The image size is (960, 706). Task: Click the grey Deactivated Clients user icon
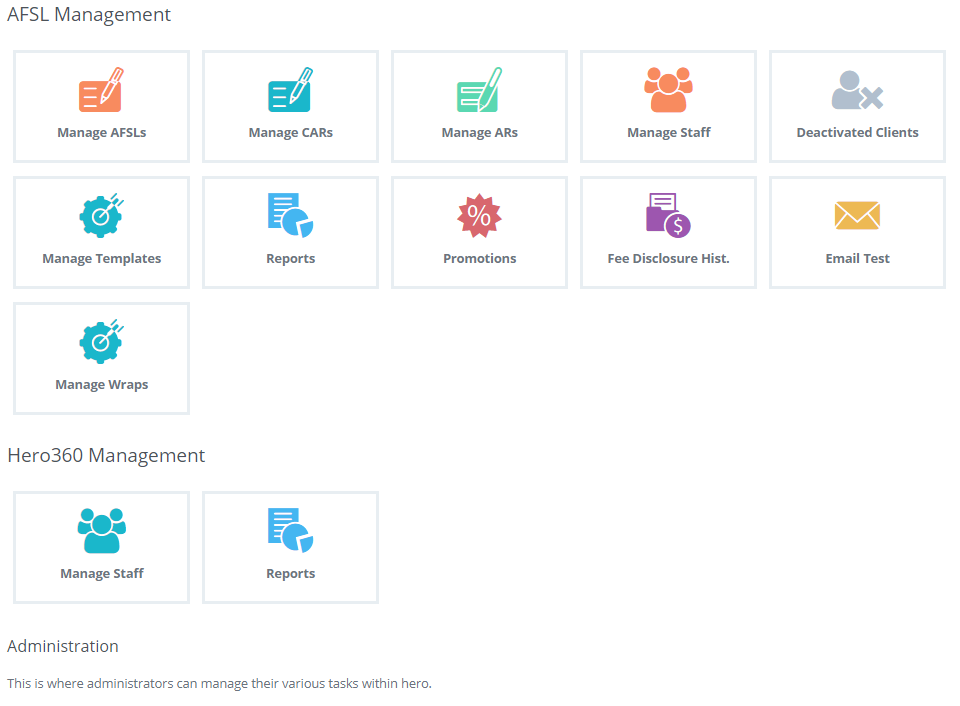point(857,91)
